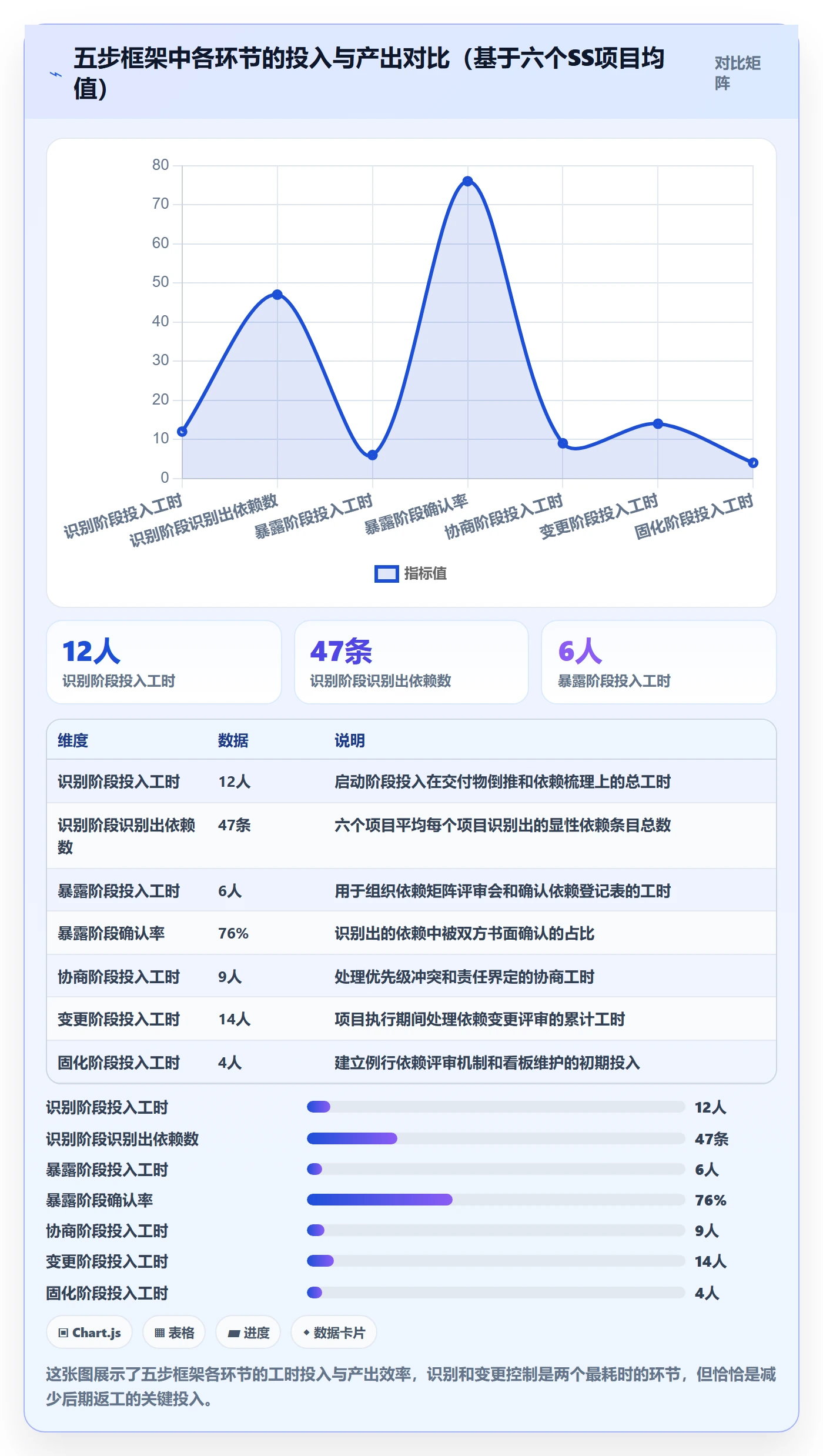823x1456 pixels.
Task: Click the chart point for 识别阶段识别出依赖数
Action: click(277, 295)
